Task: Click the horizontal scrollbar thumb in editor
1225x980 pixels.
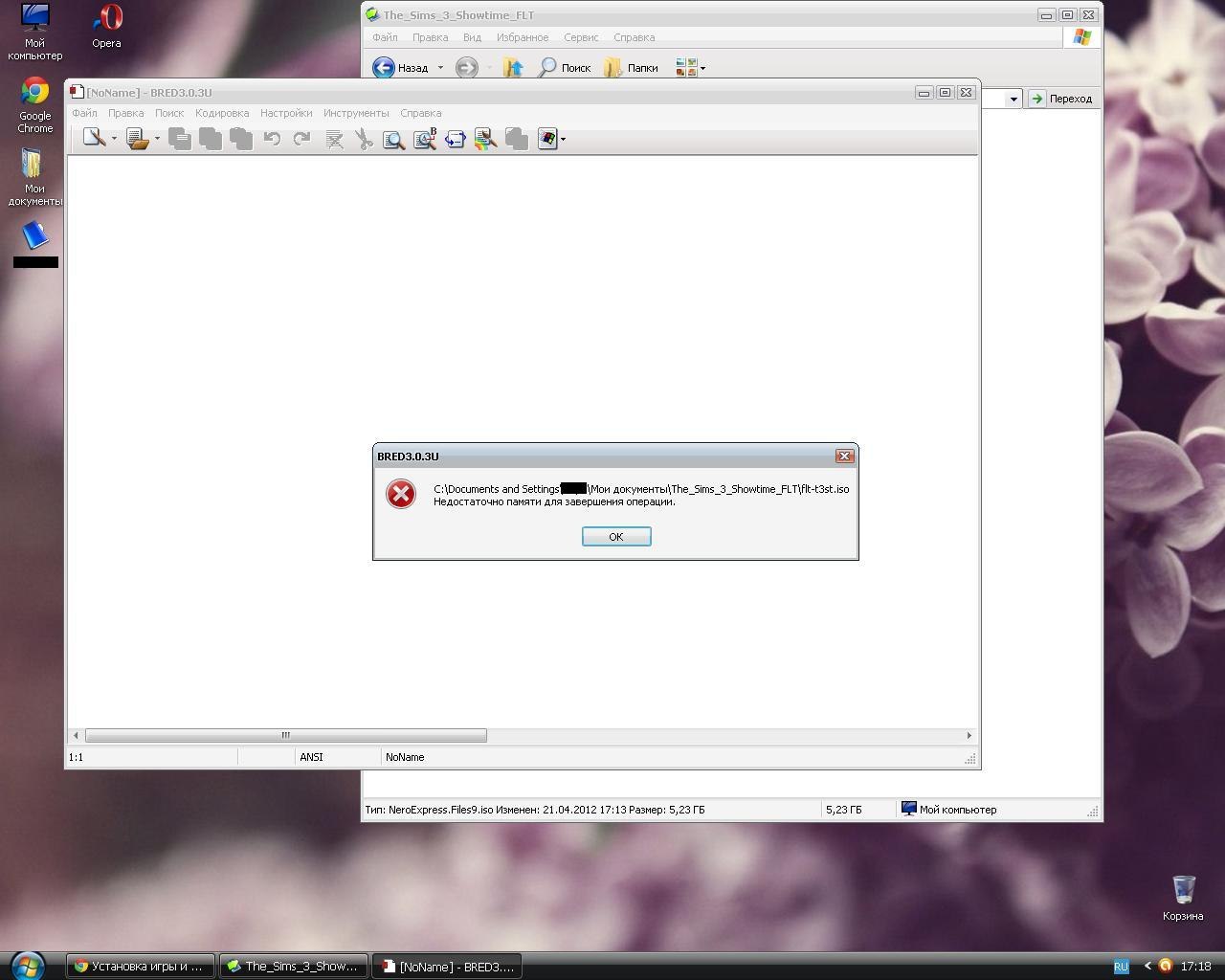Action: tap(285, 735)
